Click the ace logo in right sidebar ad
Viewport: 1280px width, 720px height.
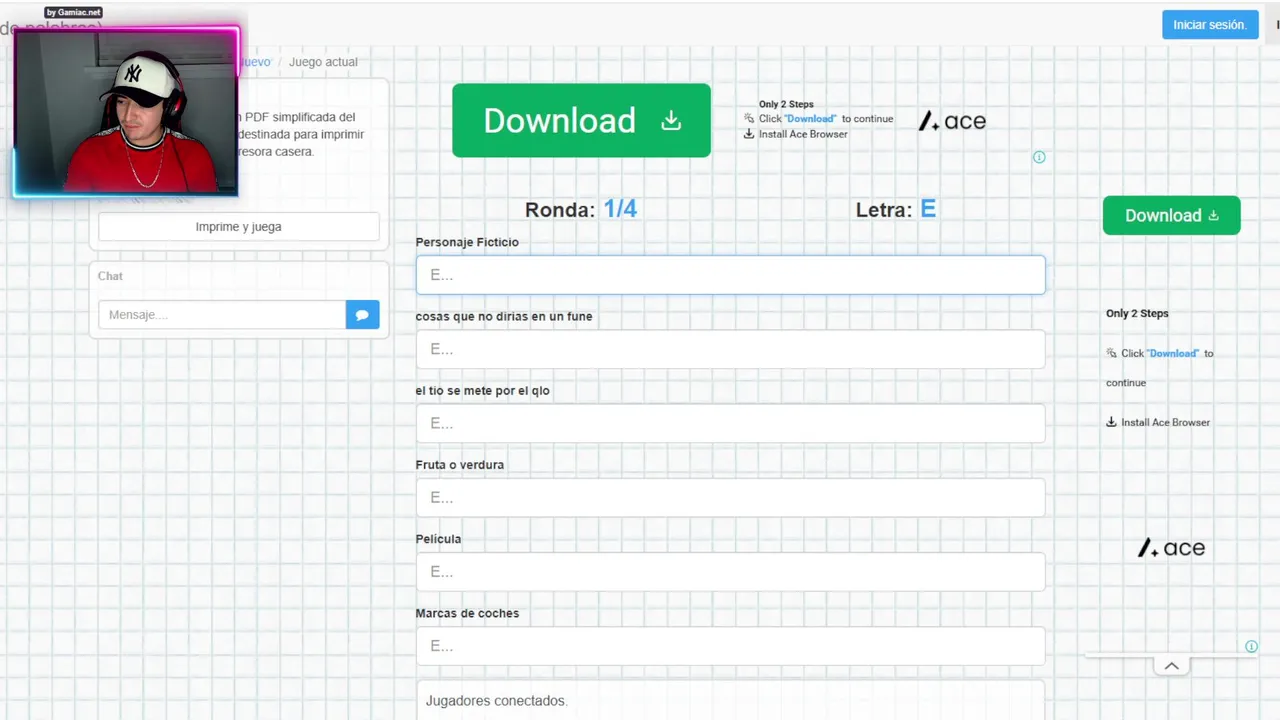[1171, 548]
